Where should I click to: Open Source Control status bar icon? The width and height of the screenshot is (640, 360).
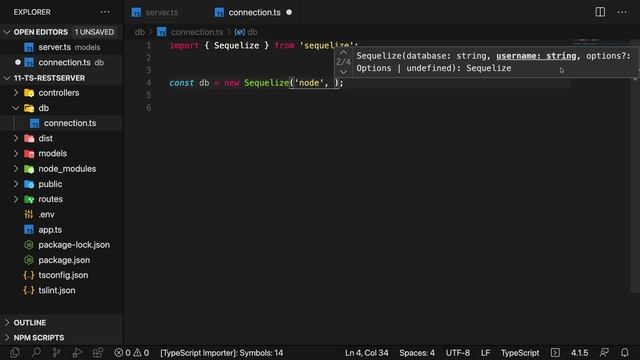(x=56, y=353)
